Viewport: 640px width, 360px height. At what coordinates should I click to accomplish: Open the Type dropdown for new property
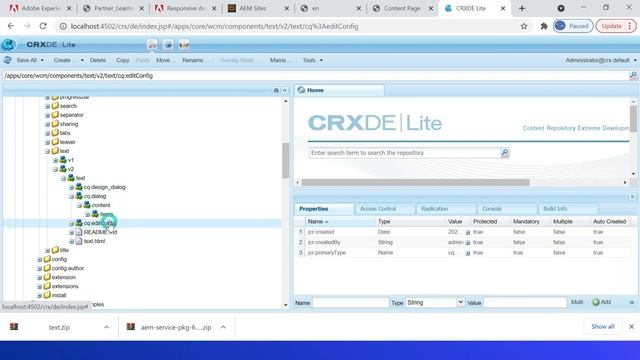[x=460, y=302]
